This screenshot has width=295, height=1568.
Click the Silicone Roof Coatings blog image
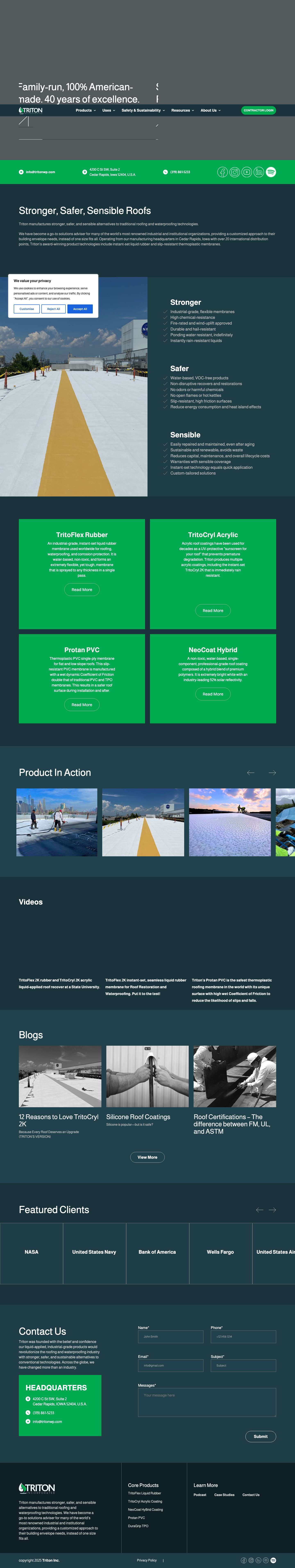pos(147,1076)
